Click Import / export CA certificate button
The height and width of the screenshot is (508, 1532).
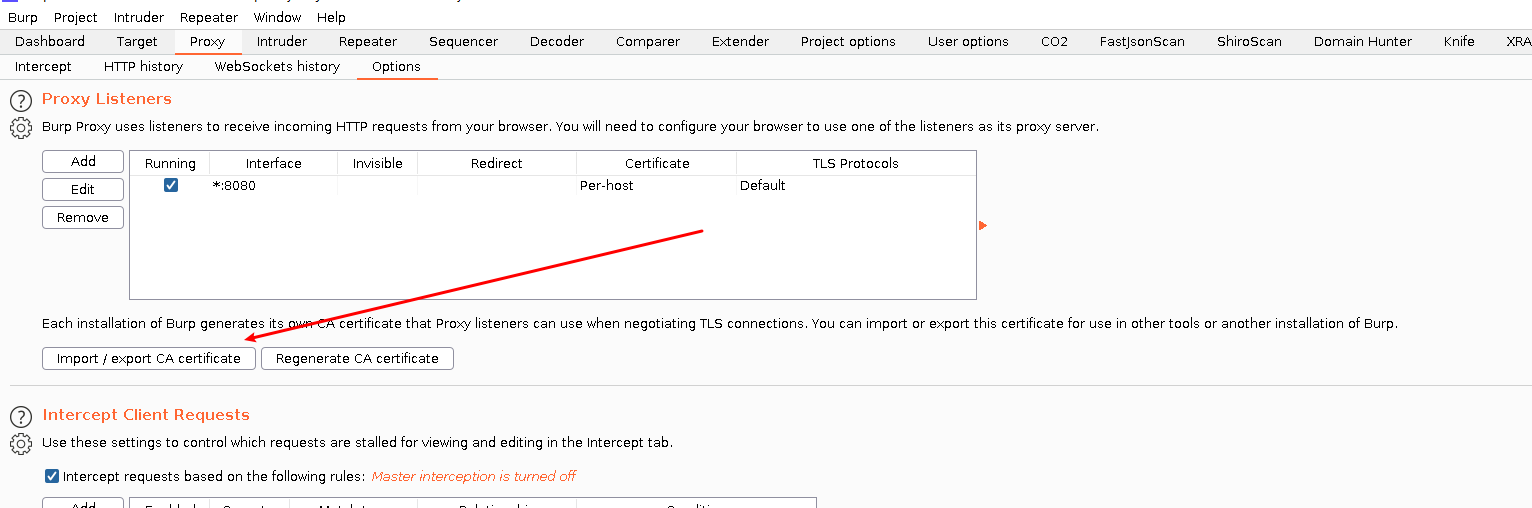pyautogui.click(x=149, y=358)
